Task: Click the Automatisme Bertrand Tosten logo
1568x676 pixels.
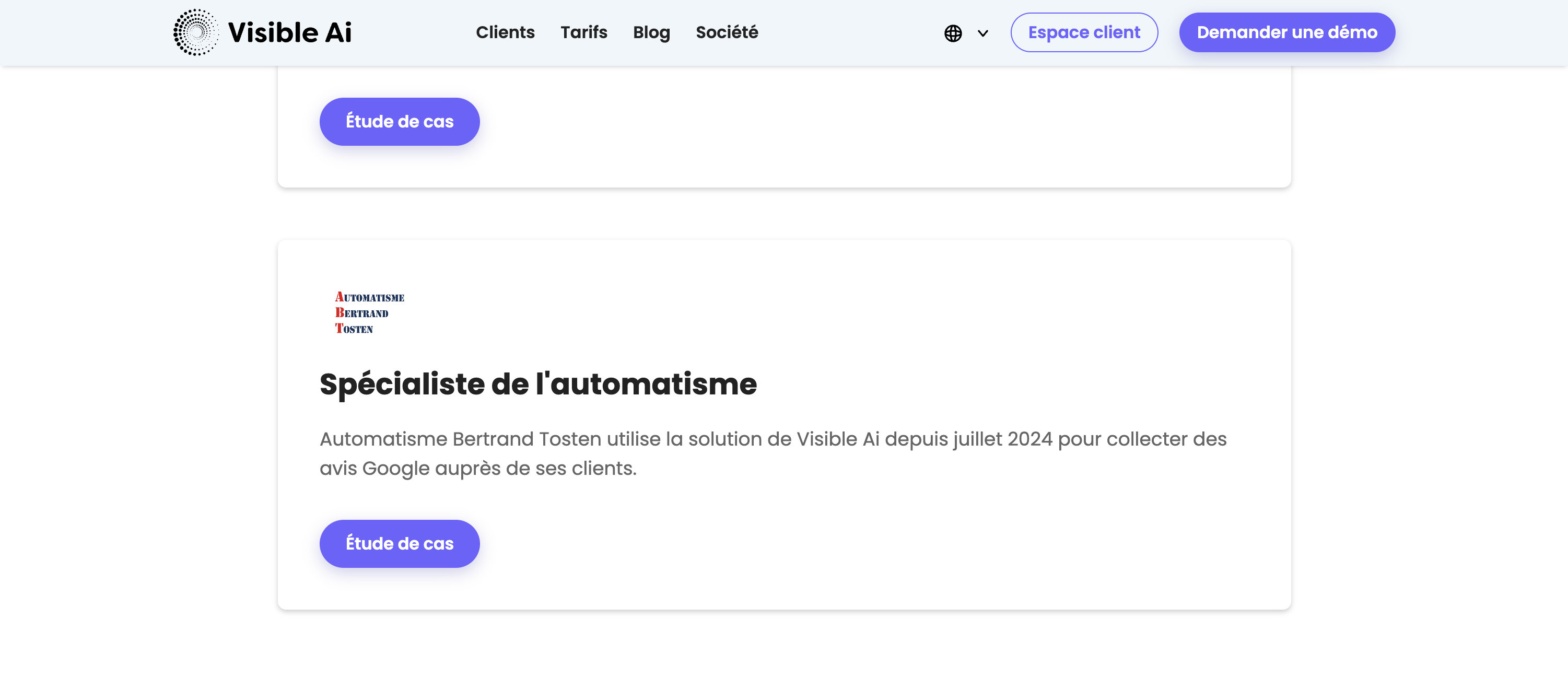Action: [369, 313]
